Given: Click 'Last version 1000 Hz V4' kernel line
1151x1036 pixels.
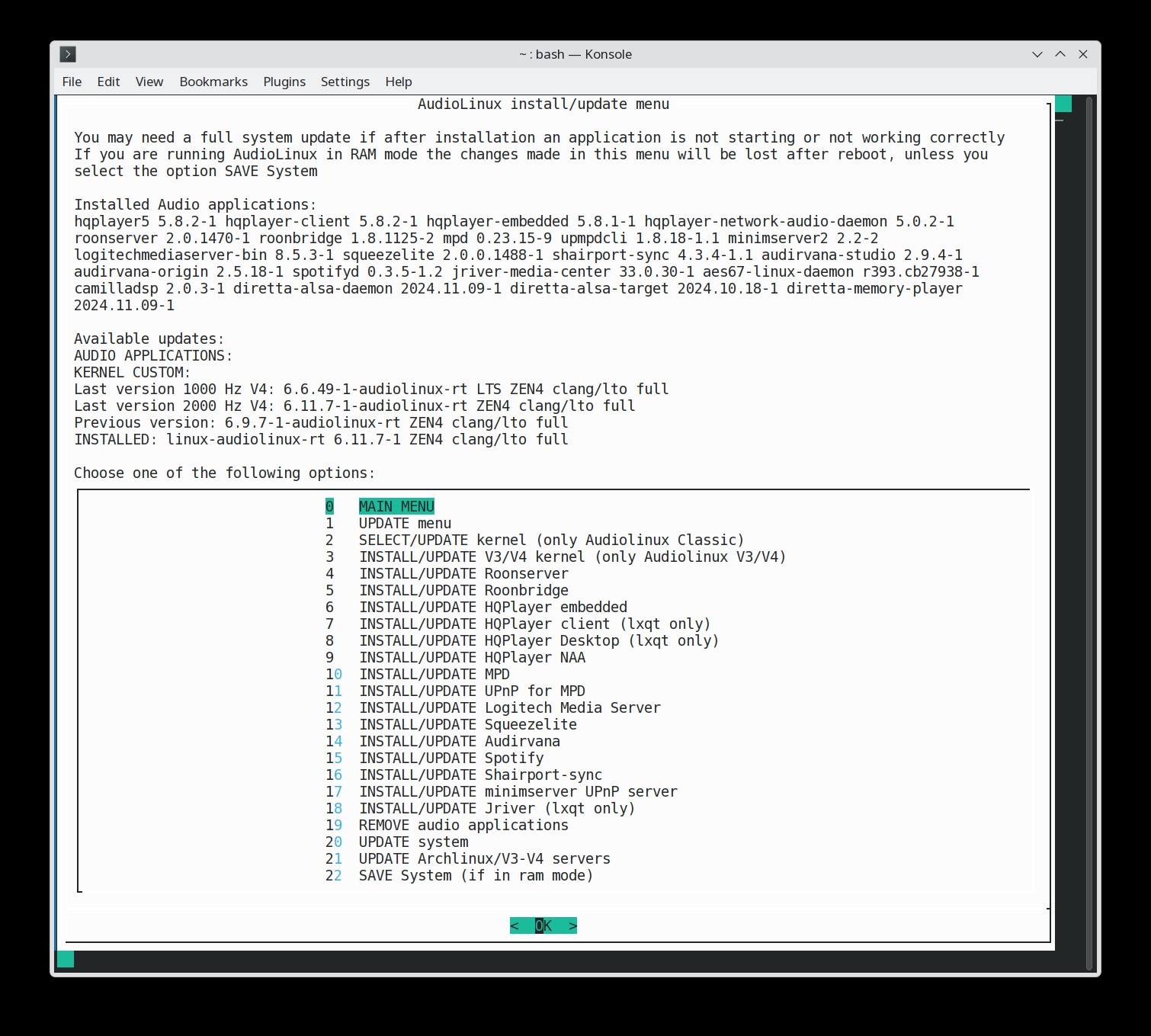Looking at the screenshot, I should click(371, 389).
